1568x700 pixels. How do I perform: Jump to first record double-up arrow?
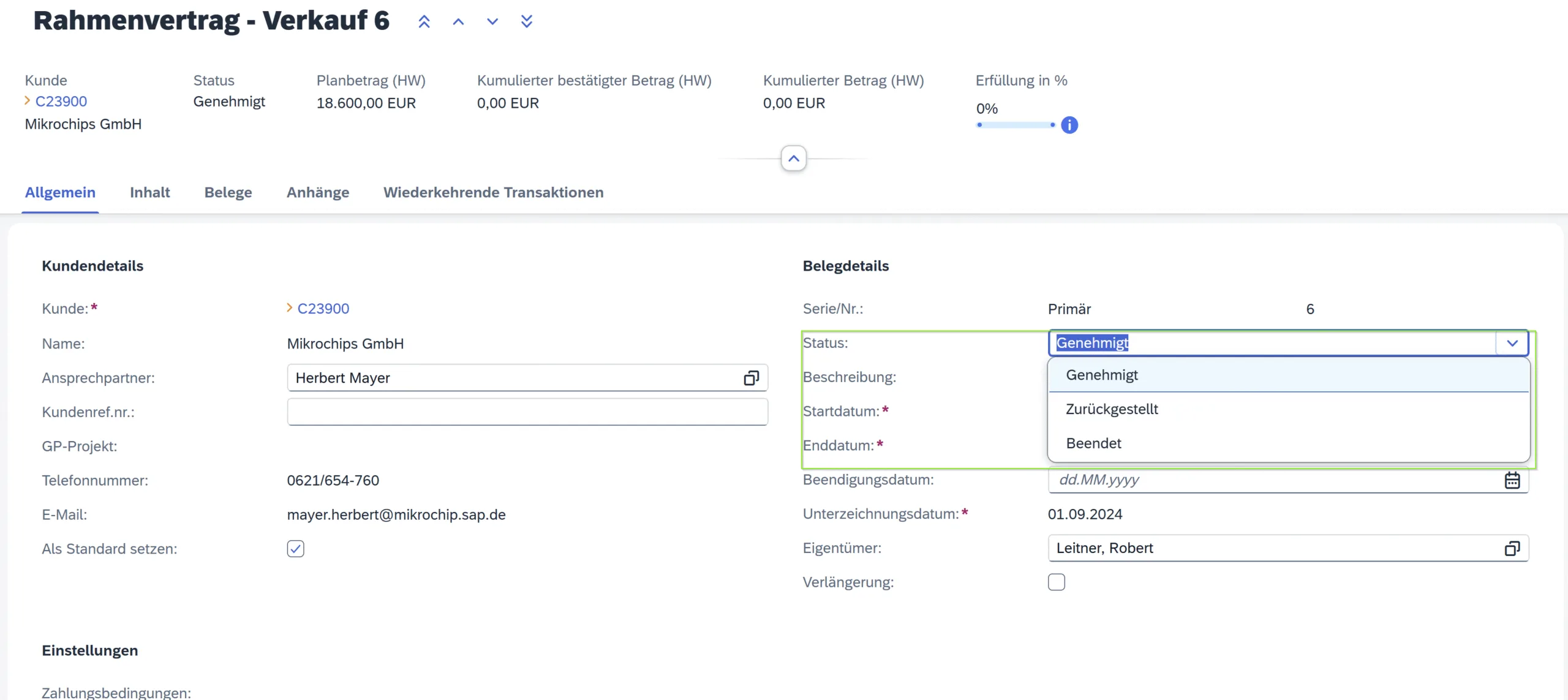tap(424, 22)
